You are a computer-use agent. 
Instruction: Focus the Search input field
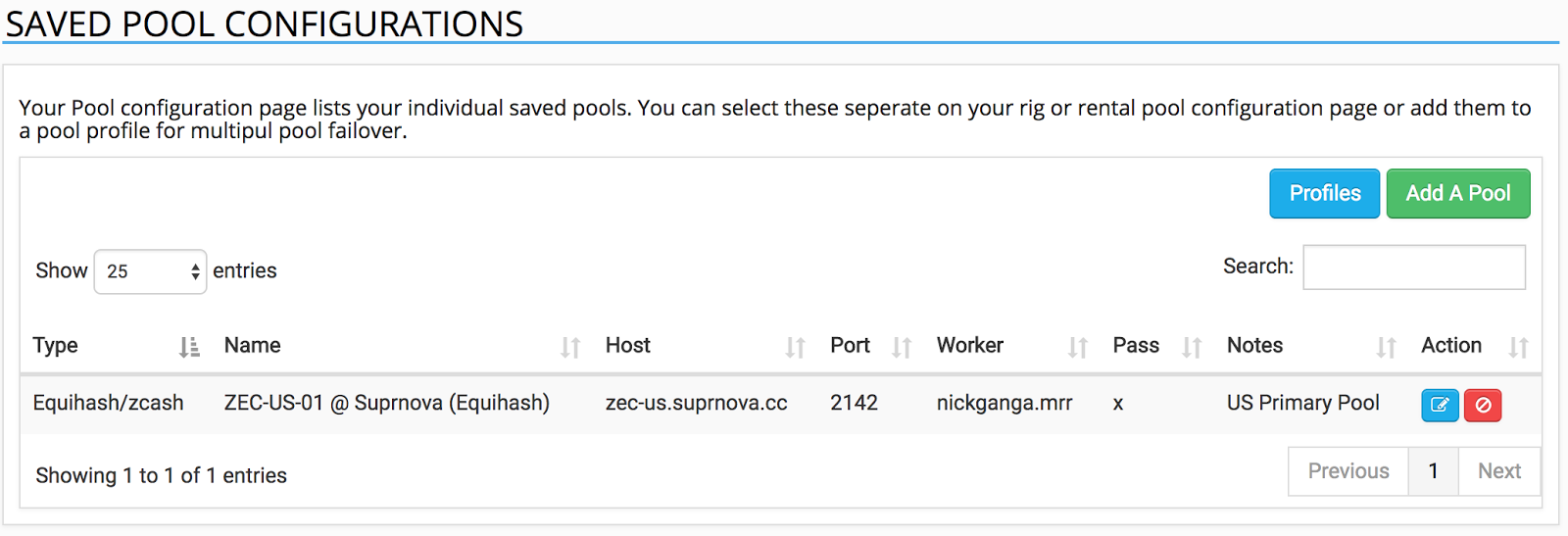1414,267
